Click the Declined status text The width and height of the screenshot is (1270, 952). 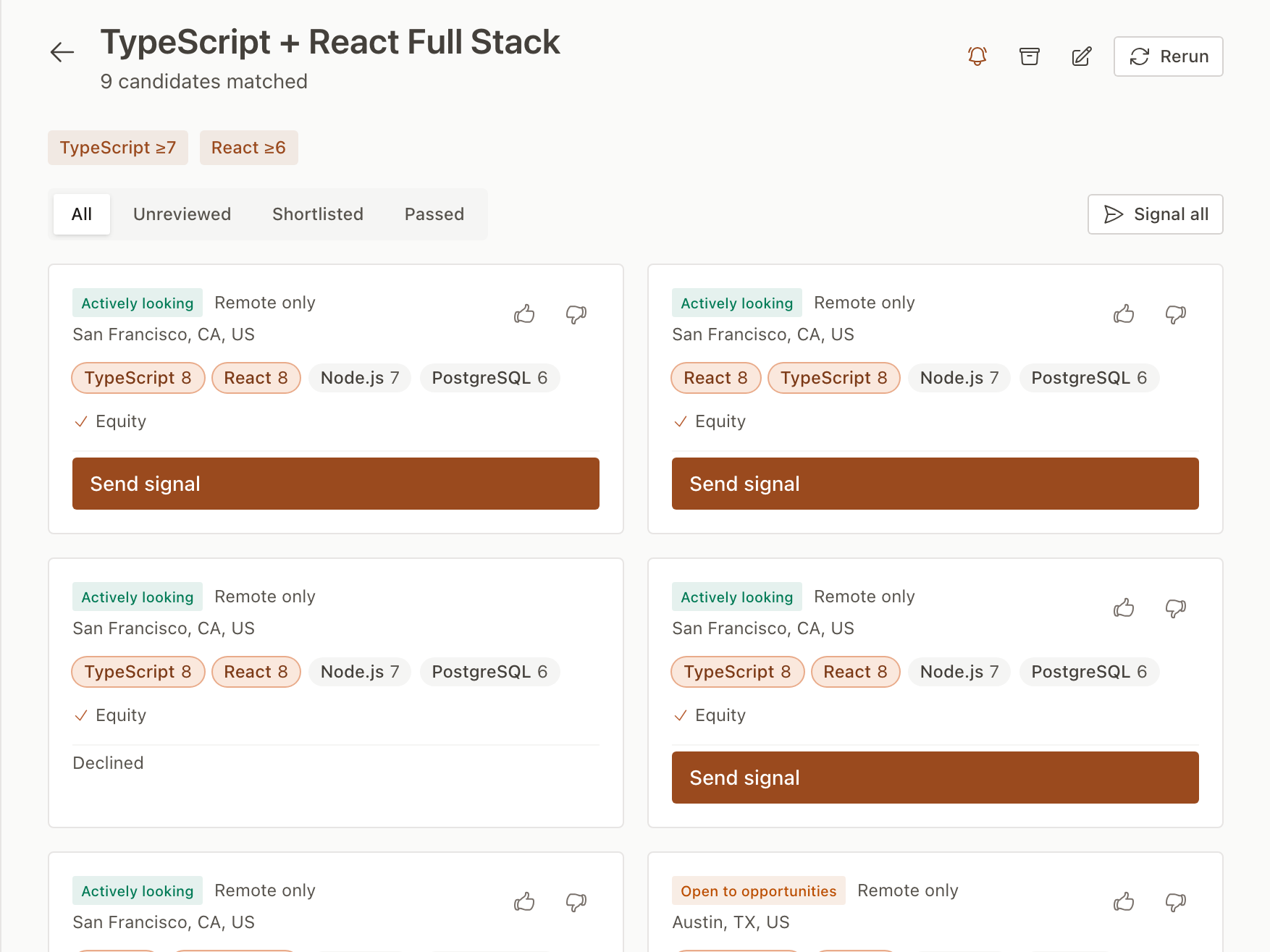coord(109,763)
